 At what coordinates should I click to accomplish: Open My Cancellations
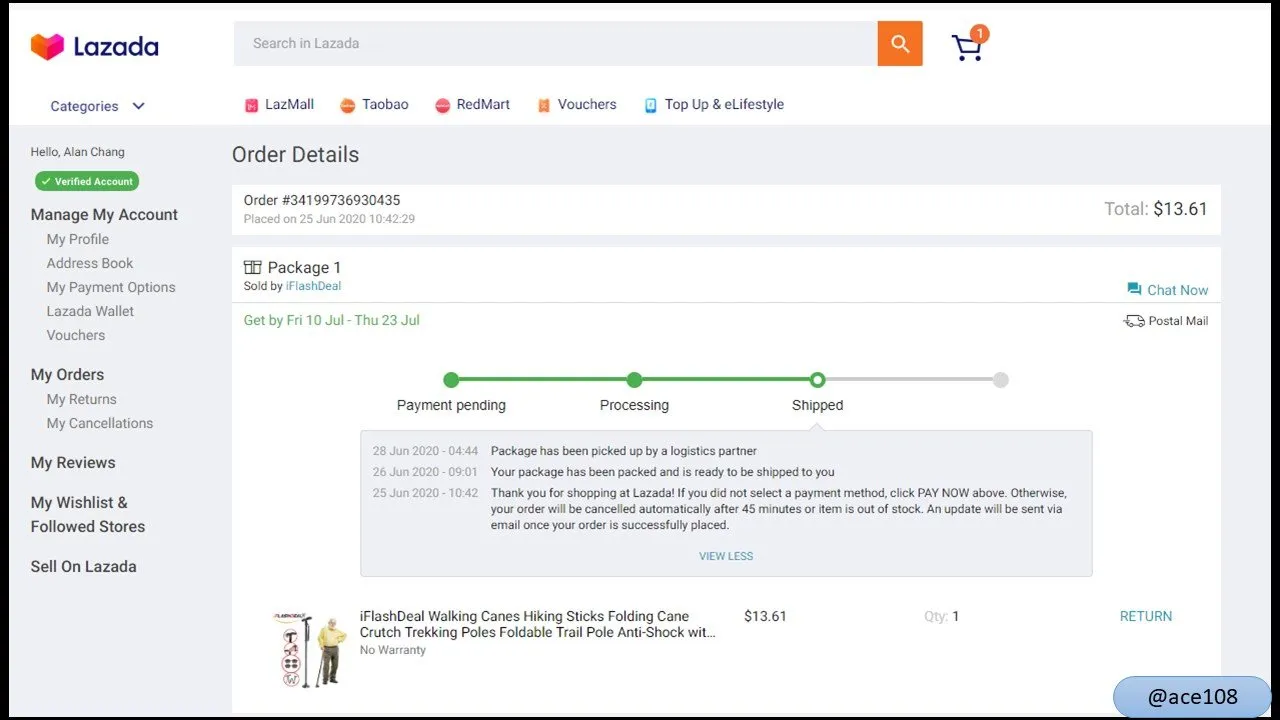100,423
